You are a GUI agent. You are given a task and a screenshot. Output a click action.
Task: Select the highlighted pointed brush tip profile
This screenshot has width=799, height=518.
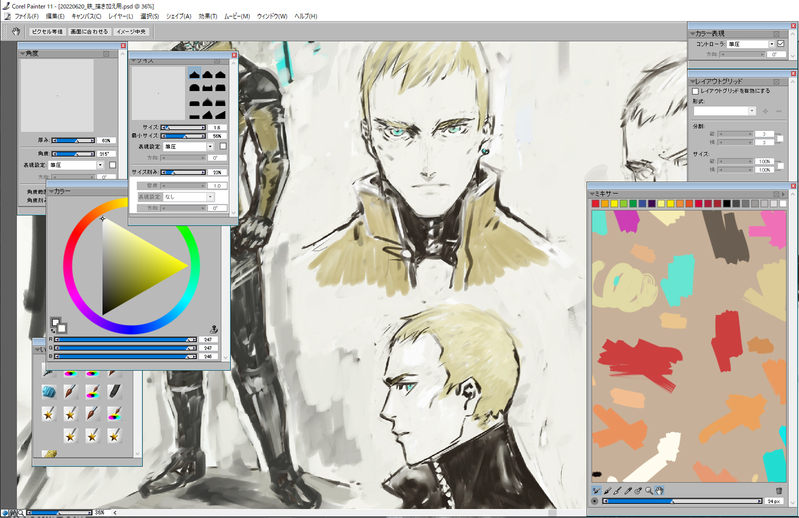pos(194,74)
